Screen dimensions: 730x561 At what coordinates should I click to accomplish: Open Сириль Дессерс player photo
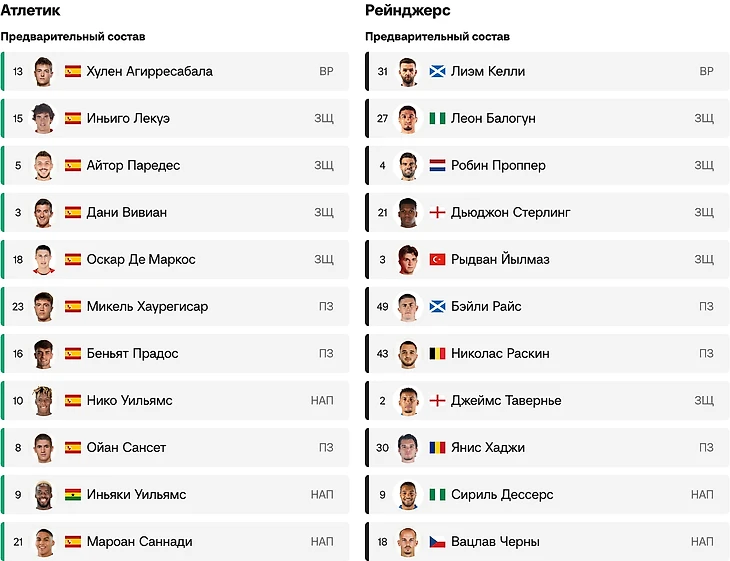407,494
